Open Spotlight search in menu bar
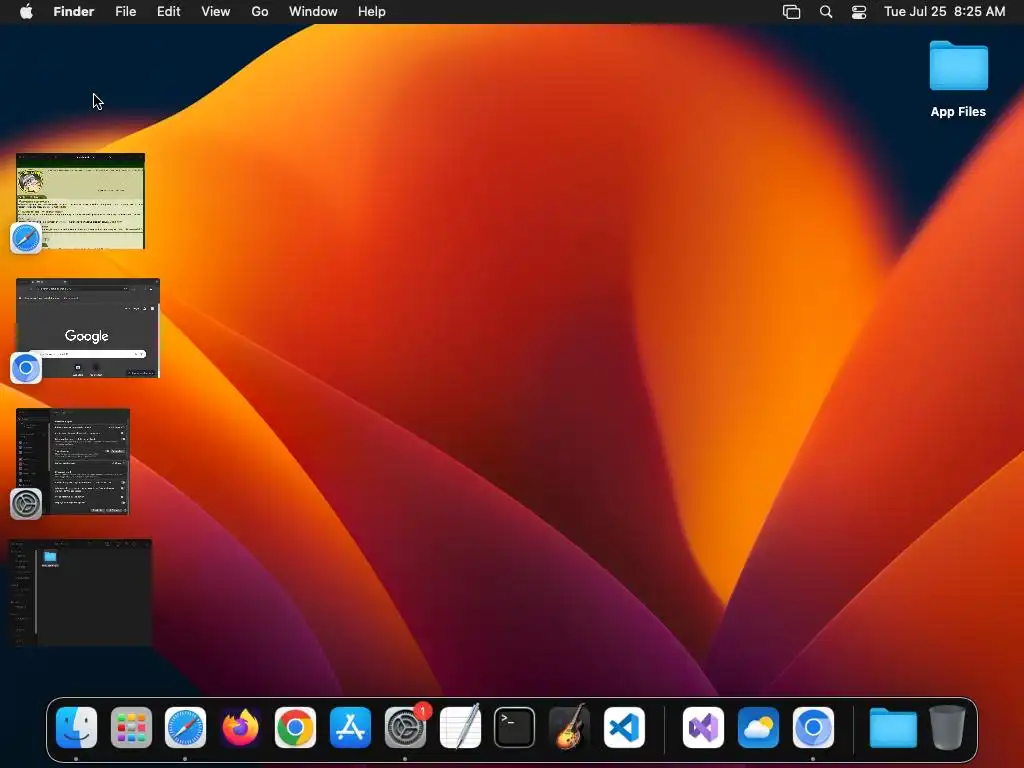This screenshot has height=768, width=1024. [826, 12]
